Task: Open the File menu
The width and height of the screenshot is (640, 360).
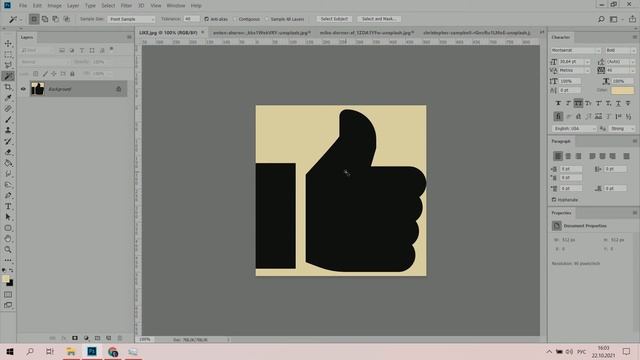Action: [x=23, y=6]
